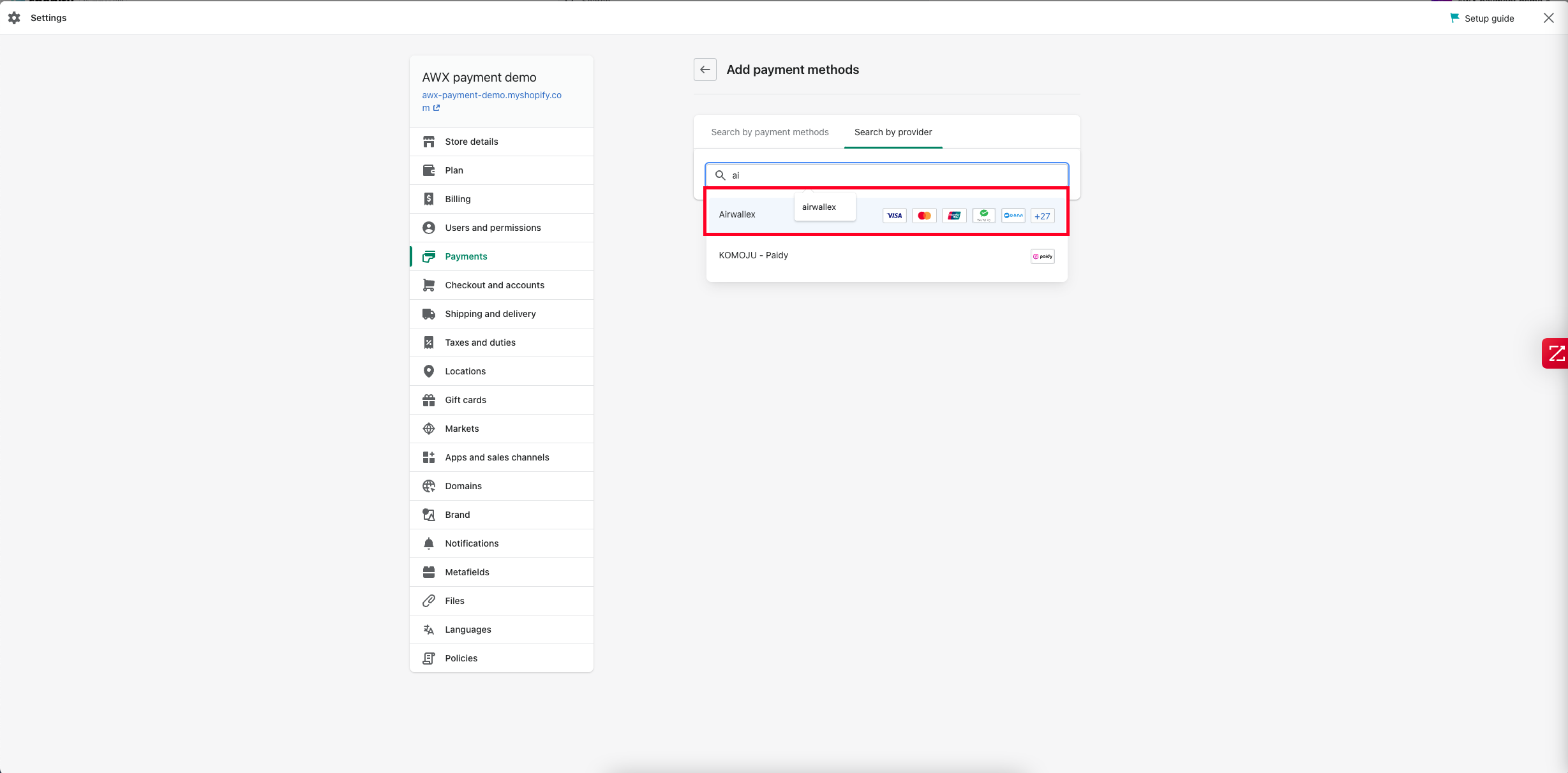Click the Languages translate icon
This screenshot has width=1568, height=773.
click(x=429, y=629)
